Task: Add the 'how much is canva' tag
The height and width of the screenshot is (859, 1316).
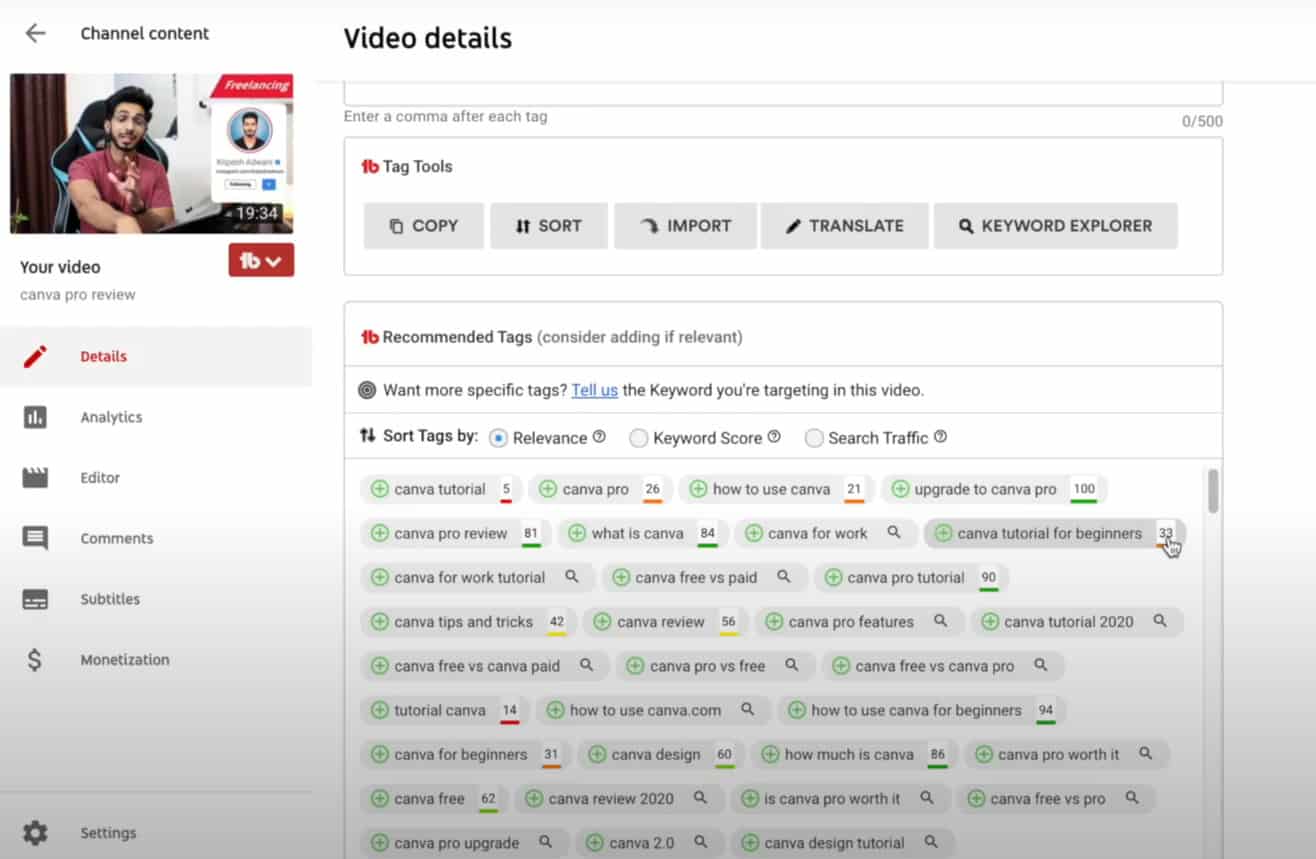Action: [770, 754]
